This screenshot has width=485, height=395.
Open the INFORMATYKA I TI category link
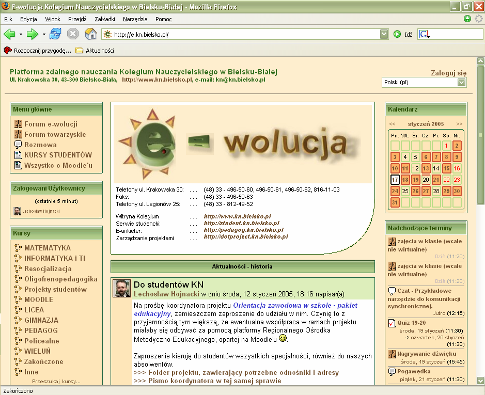(x=55, y=258)
